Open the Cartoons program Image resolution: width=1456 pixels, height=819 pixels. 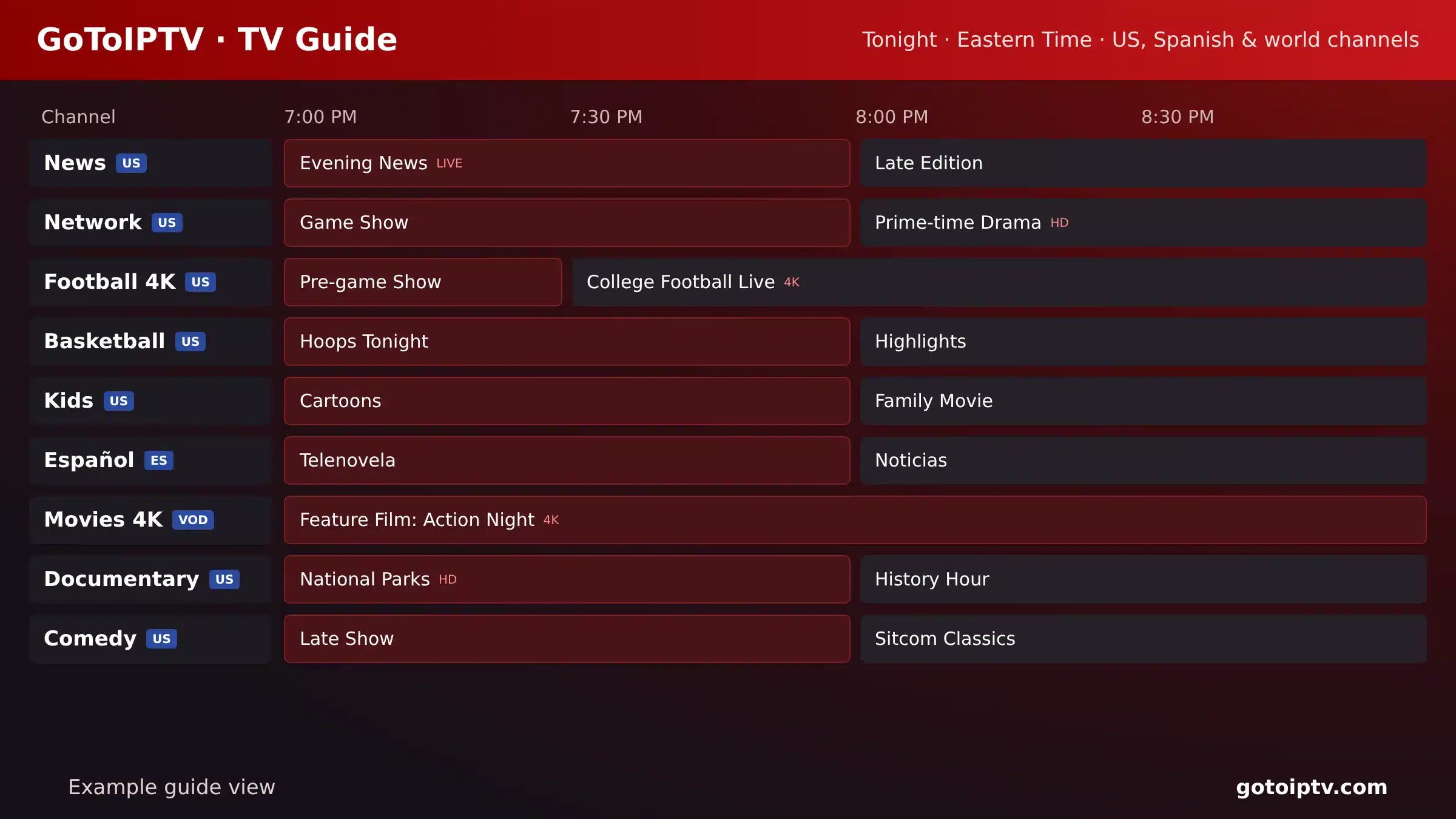click(x=567, y=401)
